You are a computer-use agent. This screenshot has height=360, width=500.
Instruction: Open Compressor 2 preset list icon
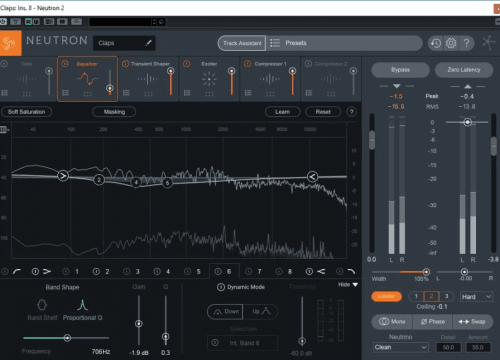[309, 93]
